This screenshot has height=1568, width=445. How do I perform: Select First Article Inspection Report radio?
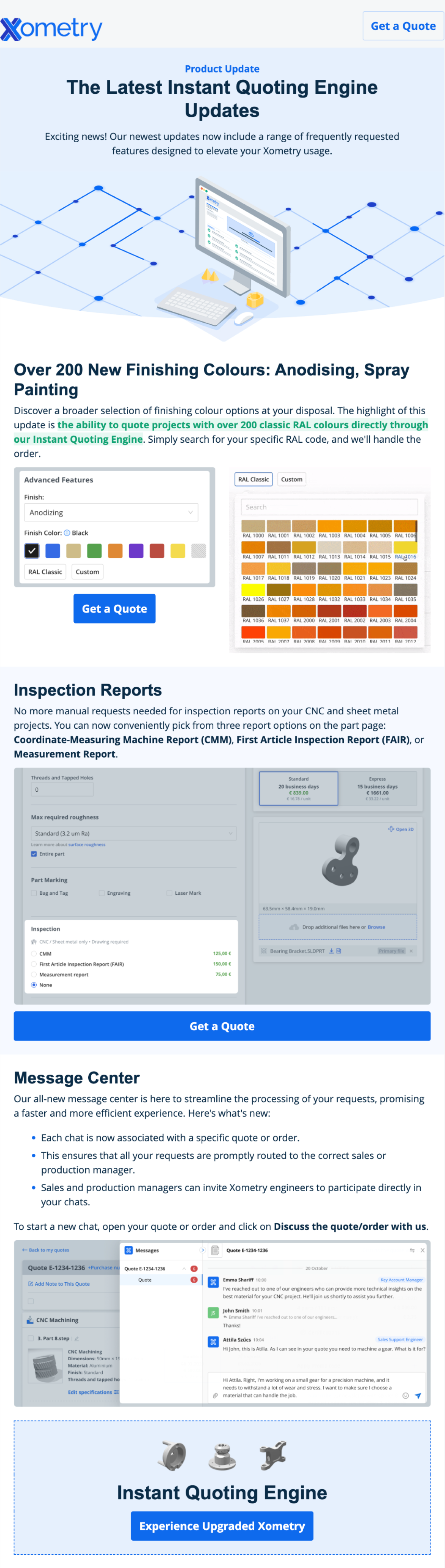[x=34, y=964]
